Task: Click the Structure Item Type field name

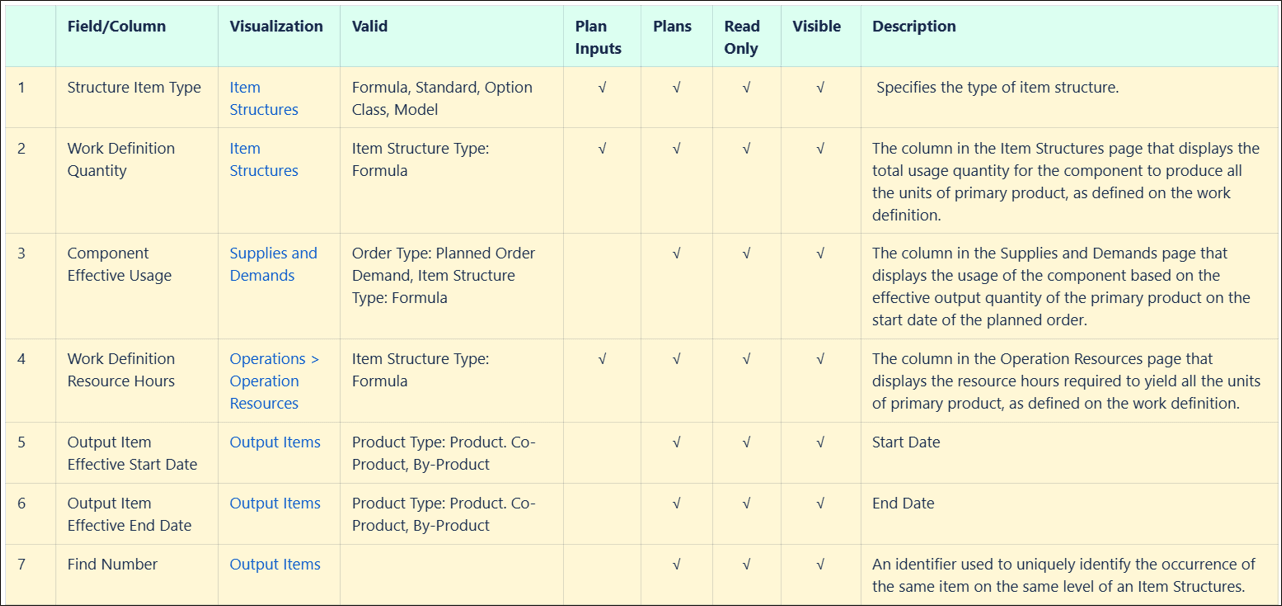Action: coord(134,87)
